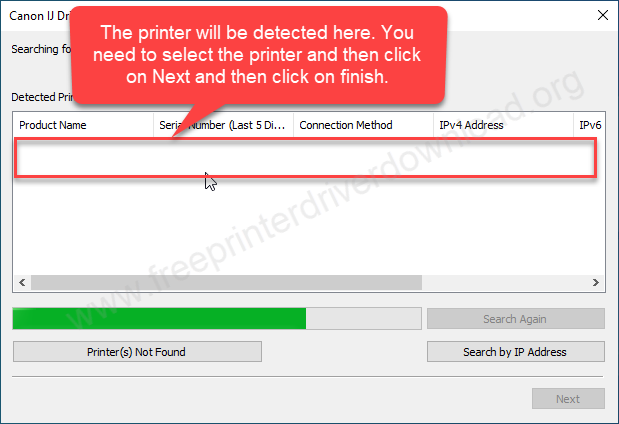Click the empty scrollbar track right of thumb
The width and height of the screenshot is (619, 424).
(x=505, y=283)
